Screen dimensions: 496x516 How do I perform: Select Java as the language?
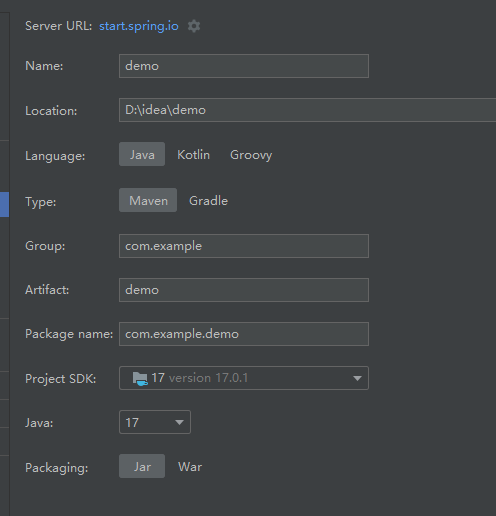(x=142, y=154)
